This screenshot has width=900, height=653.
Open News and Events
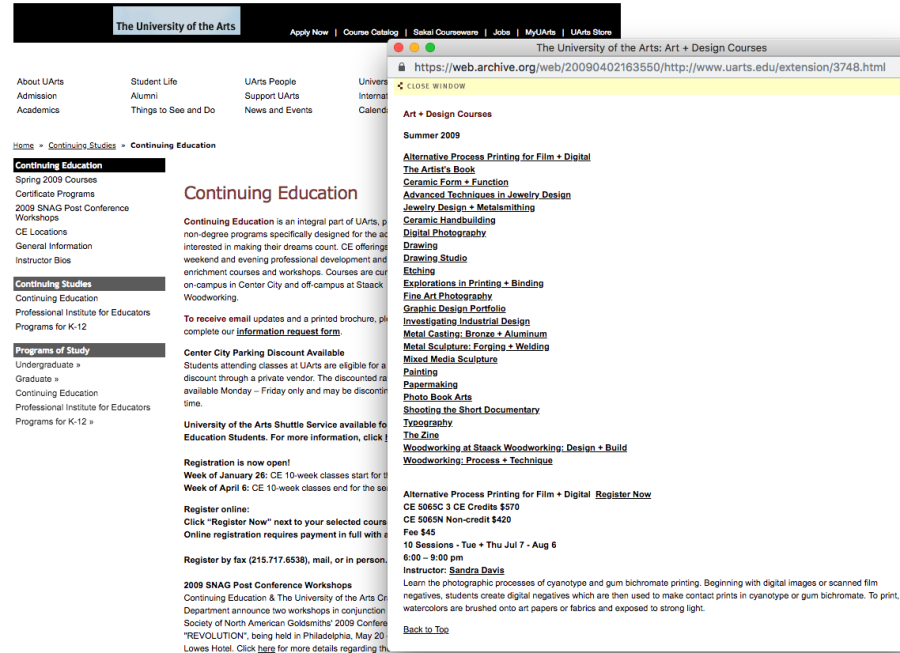(x=278, y=110)
